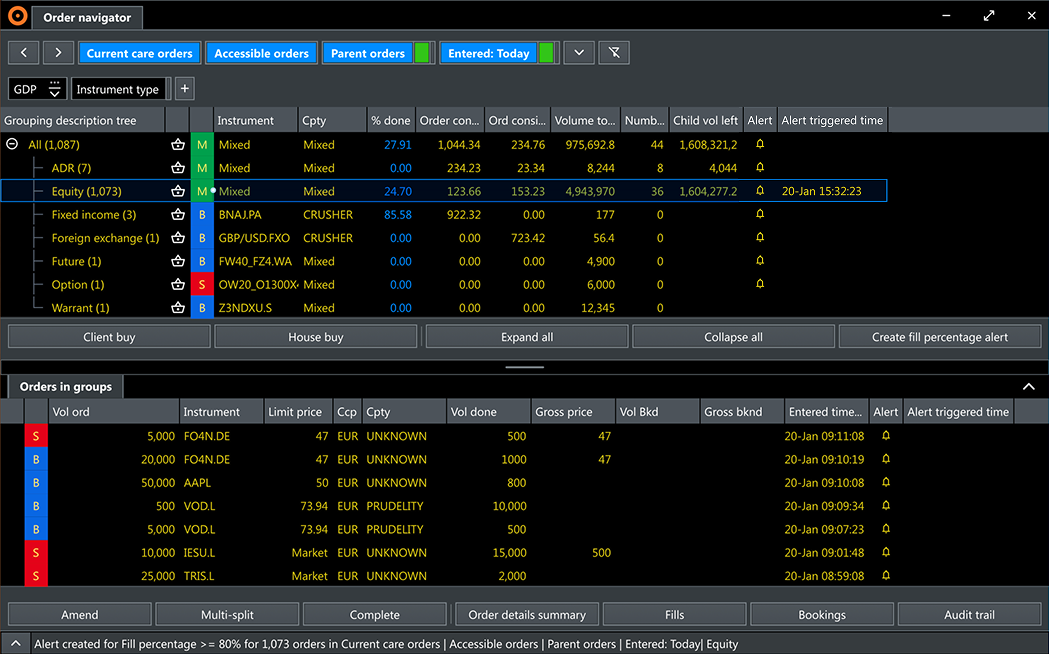Screen dimensions: 1049x654
Task: Click the navigate forward arrow icon
Action: (x=57, y=52)
